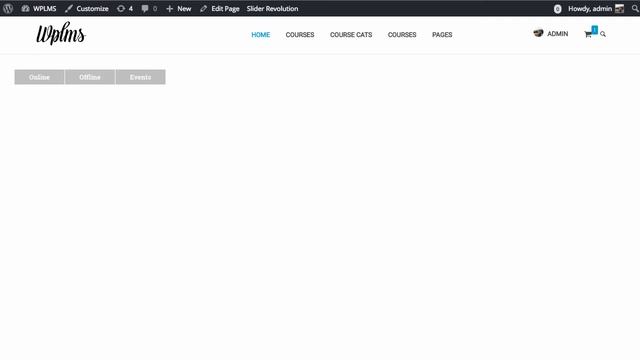Open the PAGES nav item
The width and height of the screenshot is (640, 360).
pyautogui.click(x=442, y=35)
